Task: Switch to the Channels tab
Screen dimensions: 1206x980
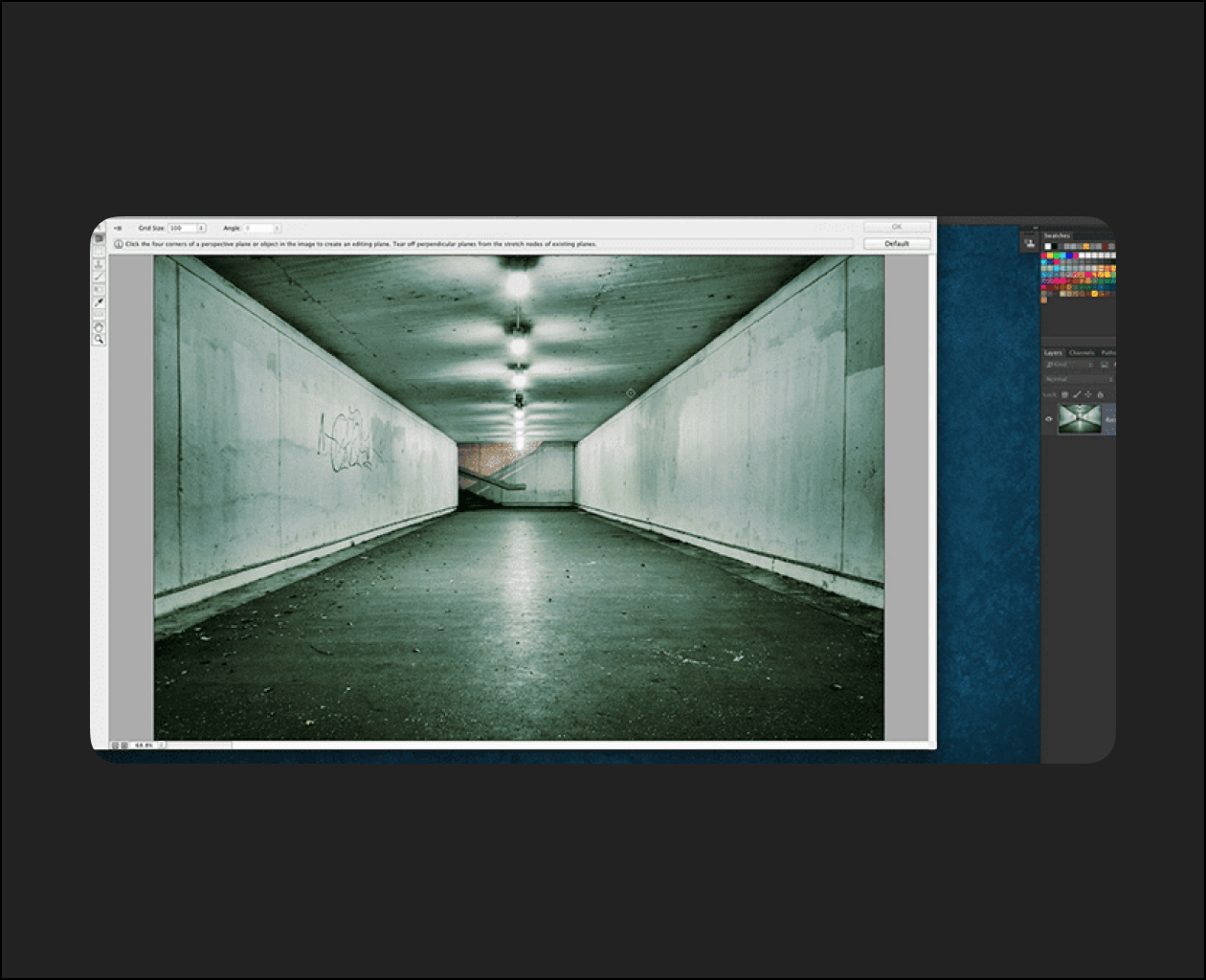Action: tap(1082, 353)
